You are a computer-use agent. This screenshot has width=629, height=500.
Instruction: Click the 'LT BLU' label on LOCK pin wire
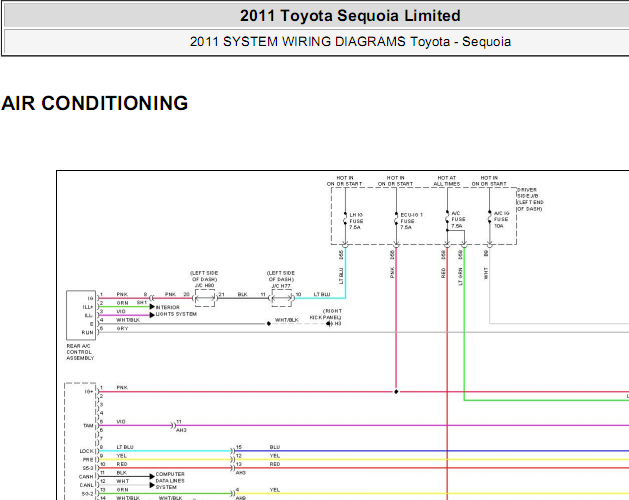125,447
